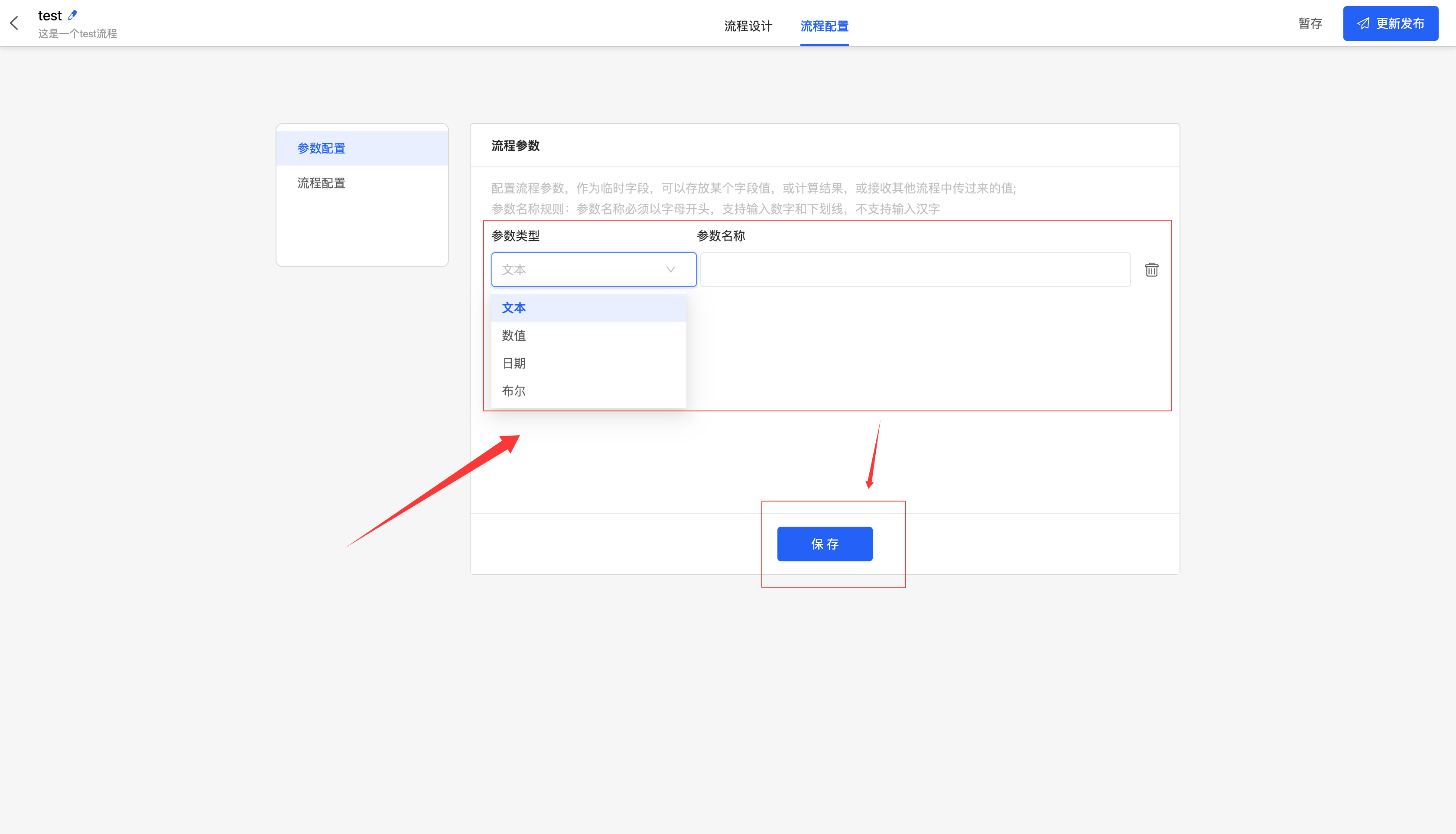Viewport: 1456px width, 834px height.
Task: Click the back arrow icon
Action: [x=14, y=23]
